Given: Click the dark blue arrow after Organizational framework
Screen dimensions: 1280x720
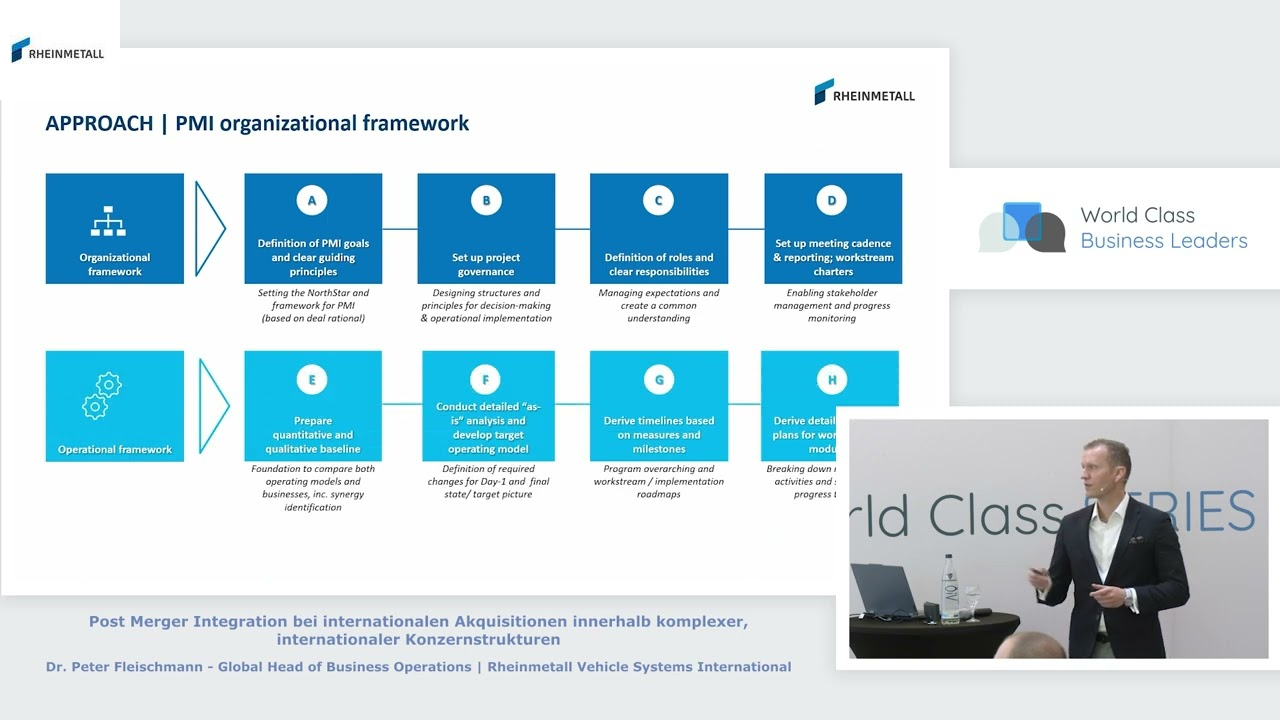Looking at the screenshot, I should coord(210,229).
